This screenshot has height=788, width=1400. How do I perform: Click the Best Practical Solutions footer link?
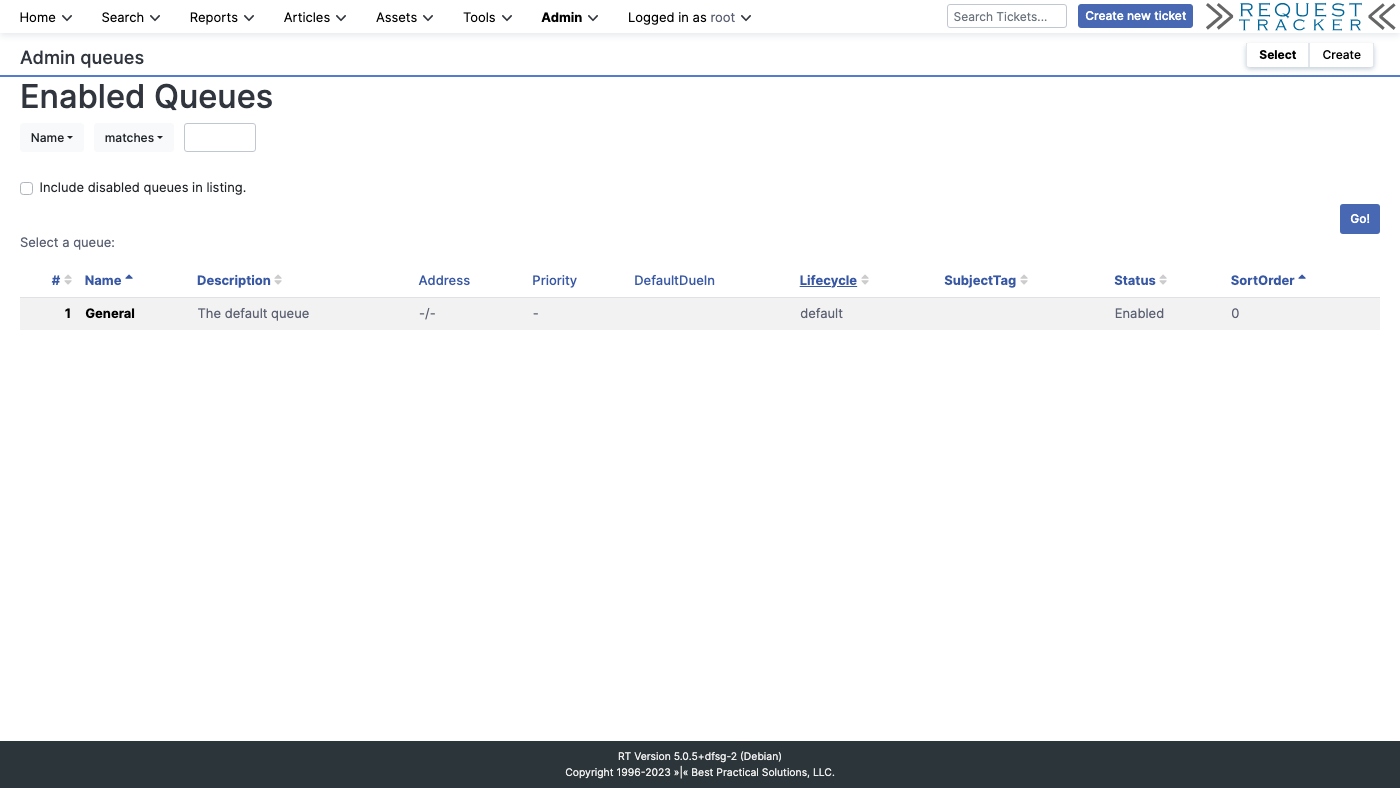pos(762,772)
